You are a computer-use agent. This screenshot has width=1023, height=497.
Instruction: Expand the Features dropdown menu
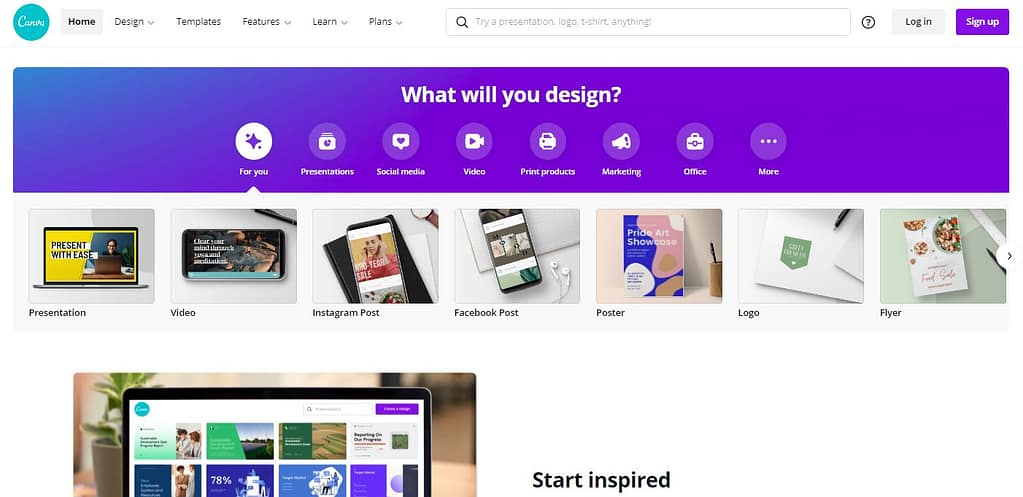267,22
